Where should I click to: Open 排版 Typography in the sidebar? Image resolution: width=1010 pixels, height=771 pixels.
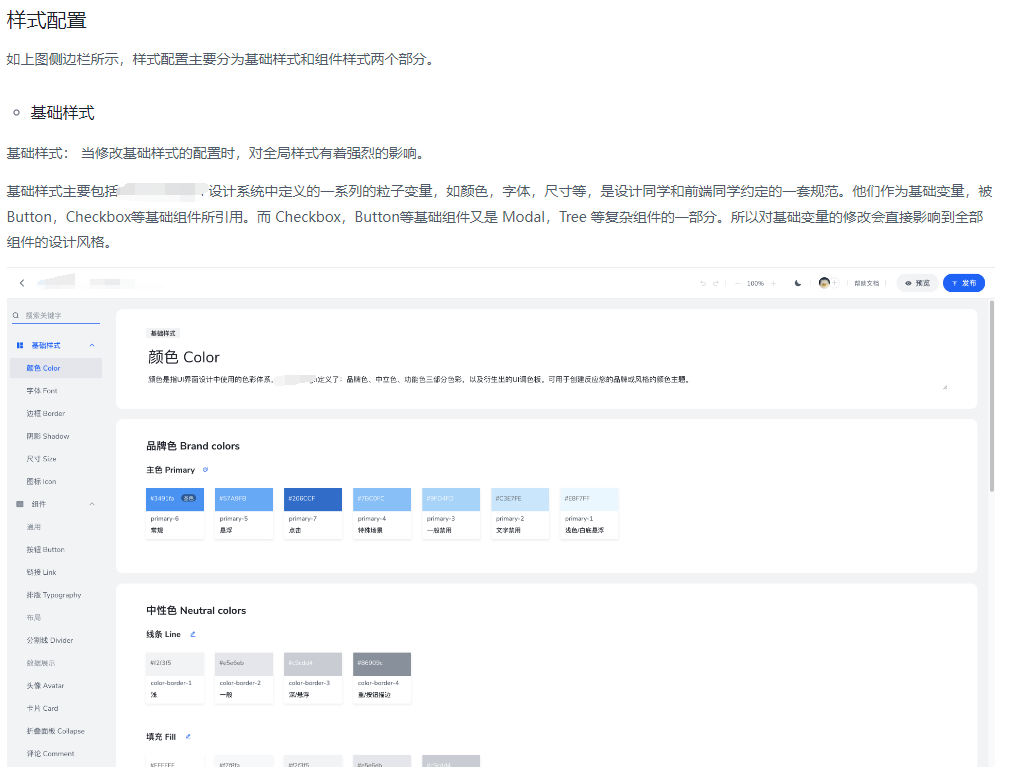pyautogui.click(x=56, y=595)
